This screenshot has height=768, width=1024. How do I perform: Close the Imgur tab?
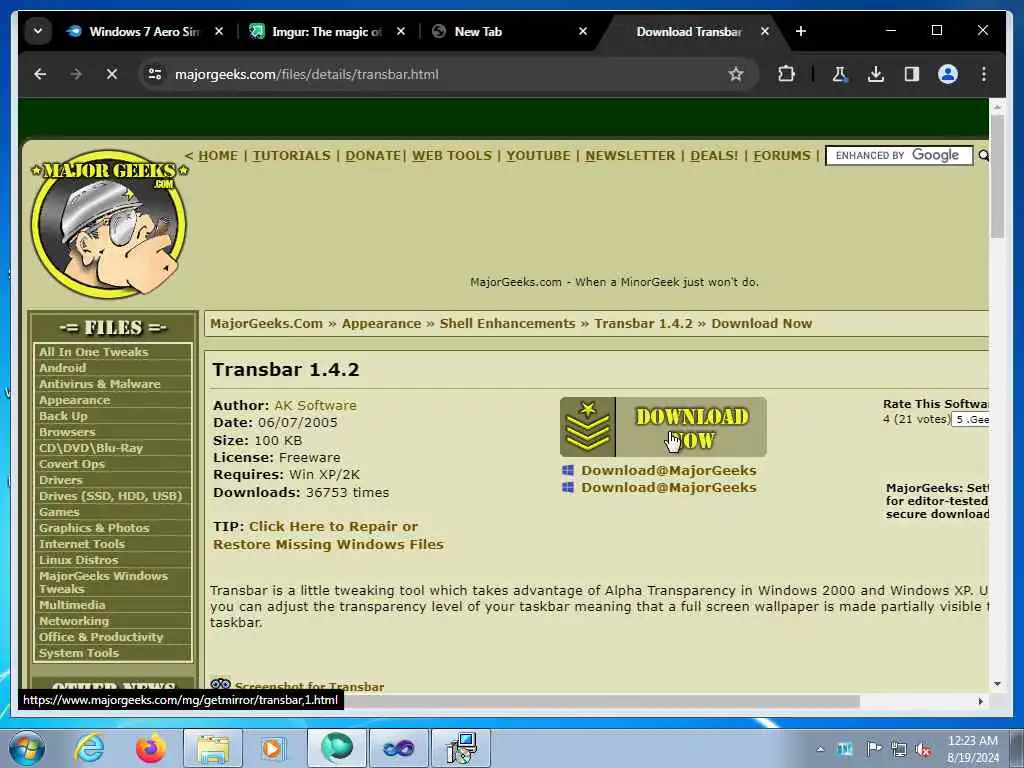[401, 31]
